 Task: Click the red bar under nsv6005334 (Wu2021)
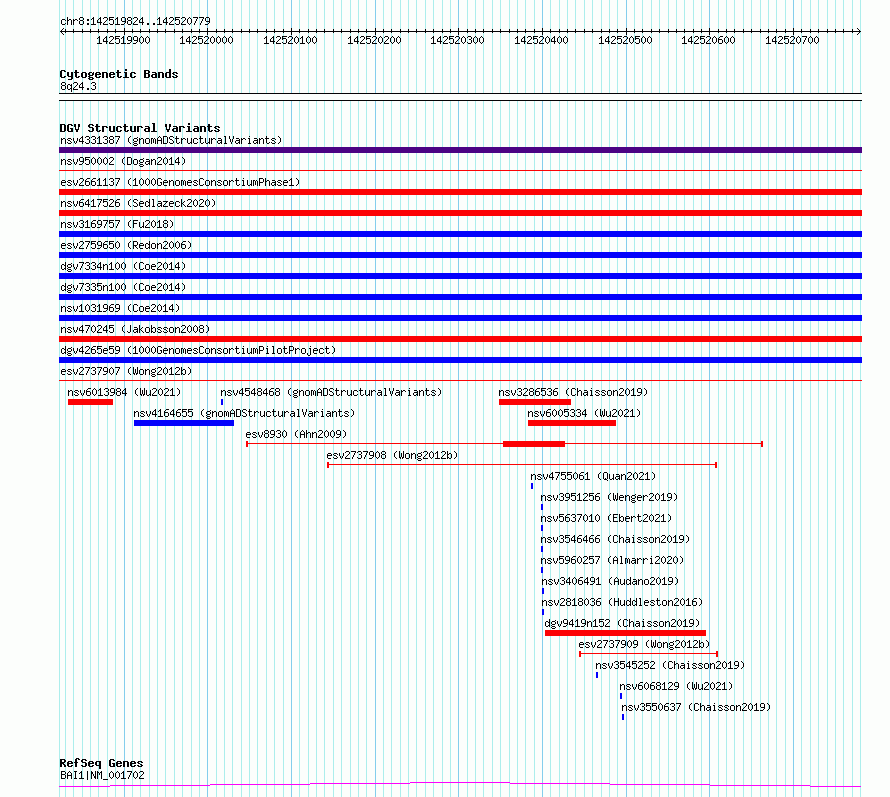point(572,423)
